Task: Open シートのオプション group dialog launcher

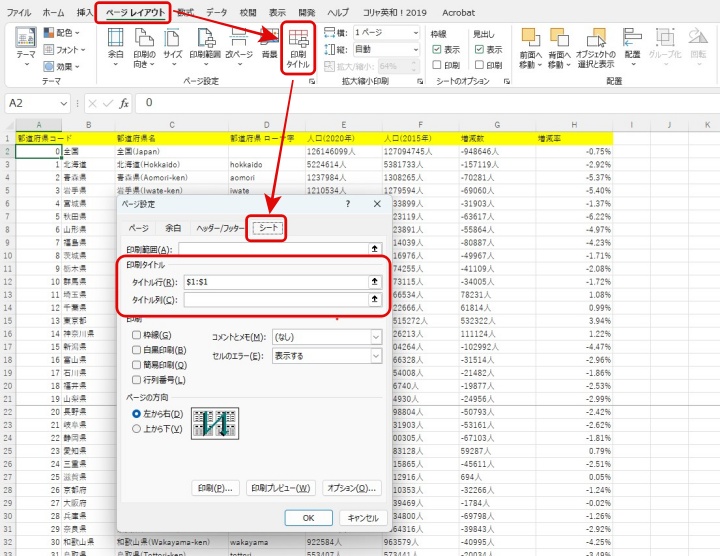Action: point(506,81)
